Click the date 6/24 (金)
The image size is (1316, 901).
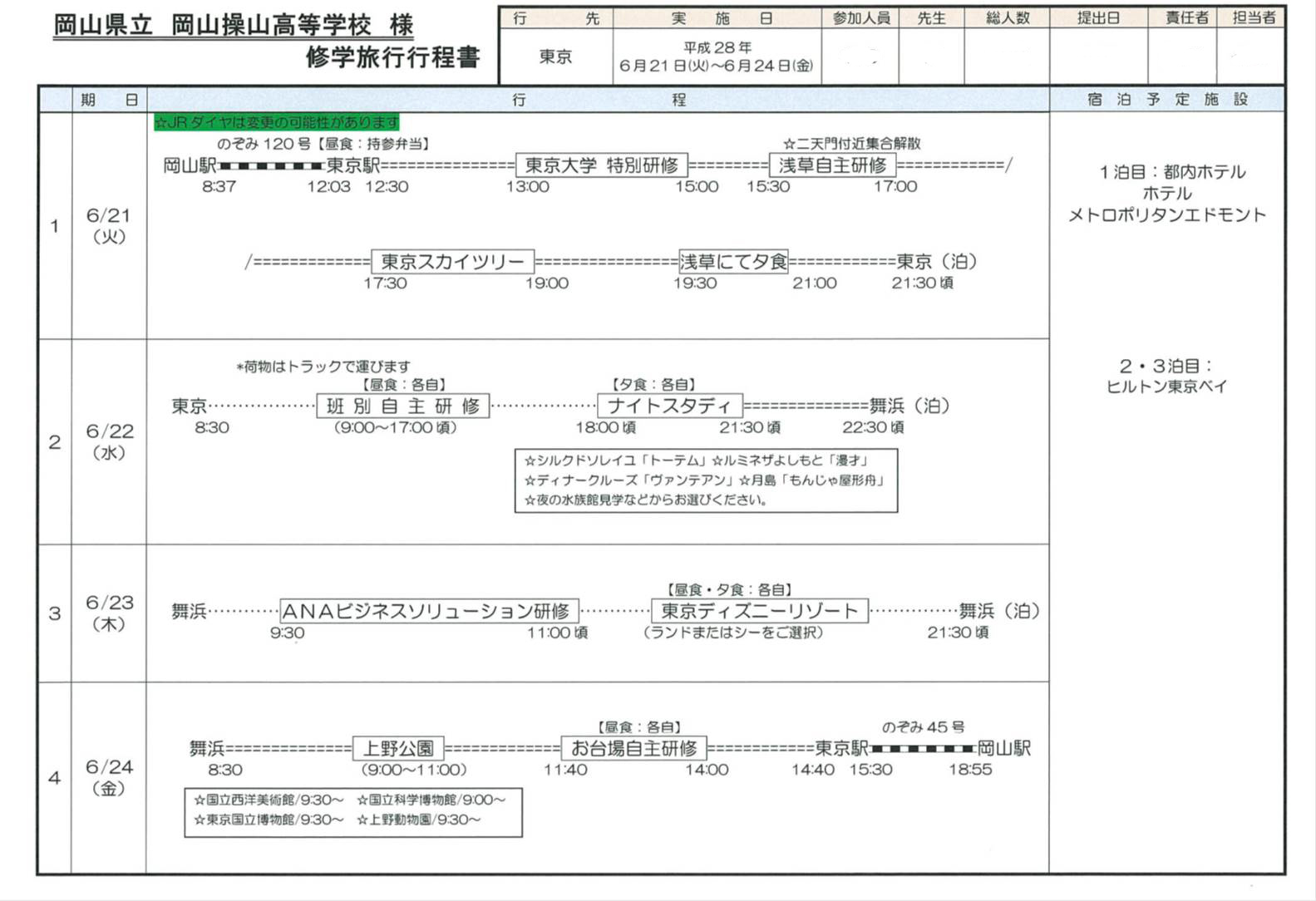point(109,777)
